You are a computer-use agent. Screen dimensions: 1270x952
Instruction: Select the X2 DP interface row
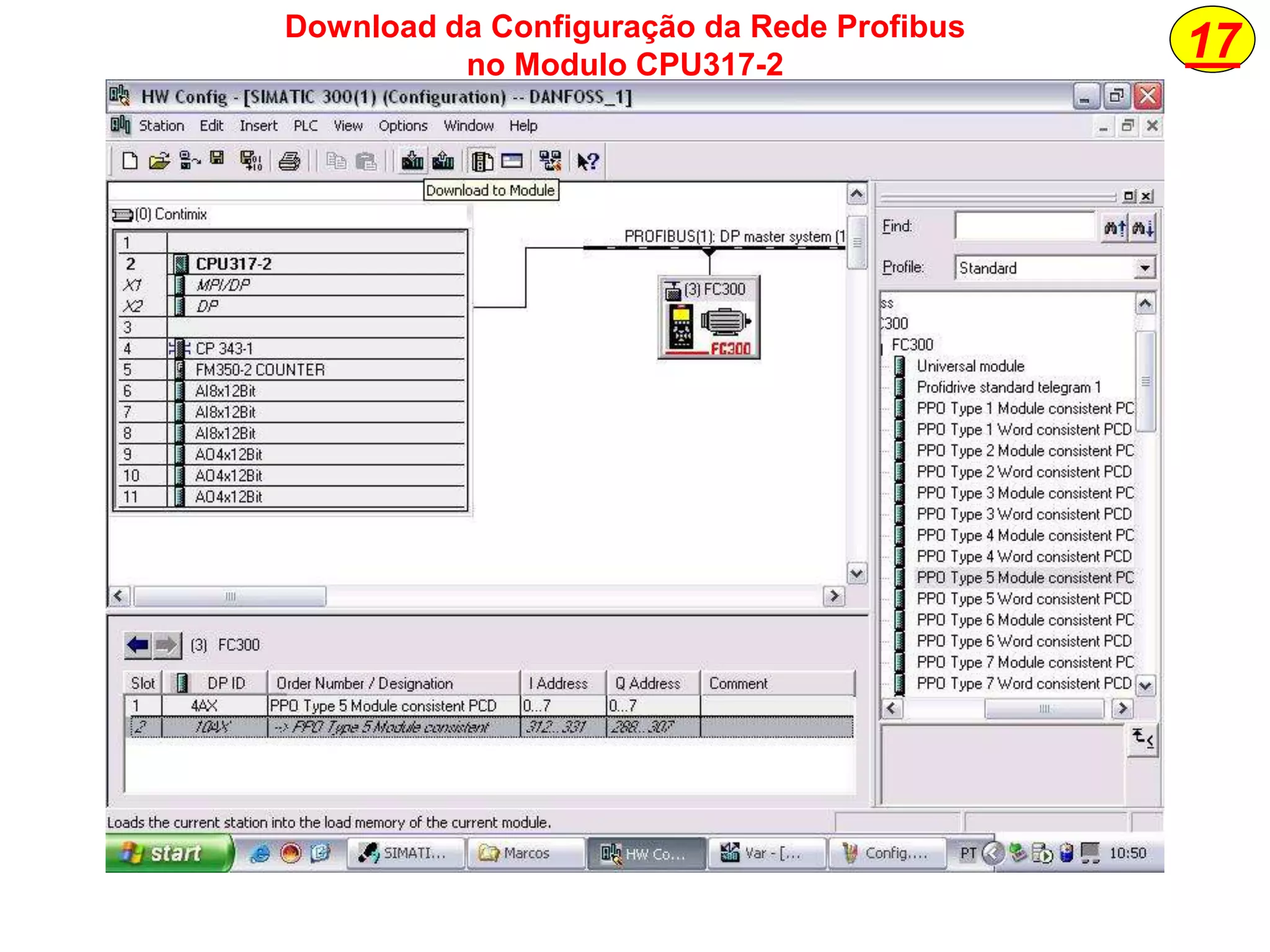pyautogui.click(x=292, y=306)
